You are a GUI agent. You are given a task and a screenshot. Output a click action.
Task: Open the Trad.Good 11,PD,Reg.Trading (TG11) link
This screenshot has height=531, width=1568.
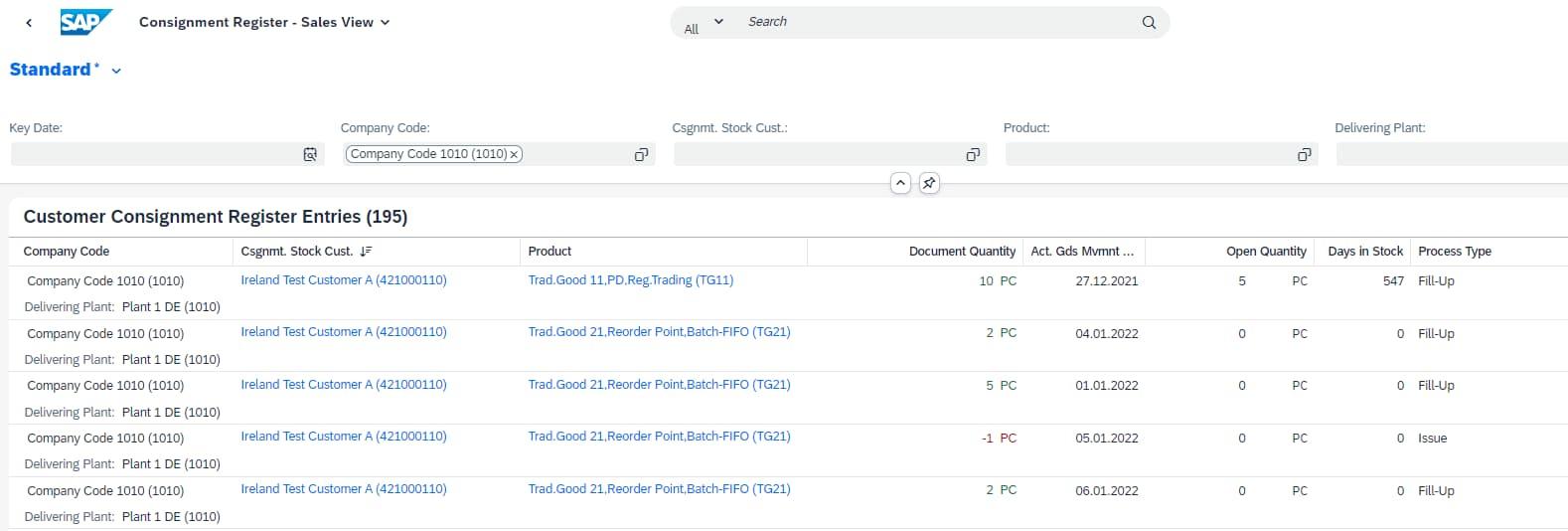point(631,280)
